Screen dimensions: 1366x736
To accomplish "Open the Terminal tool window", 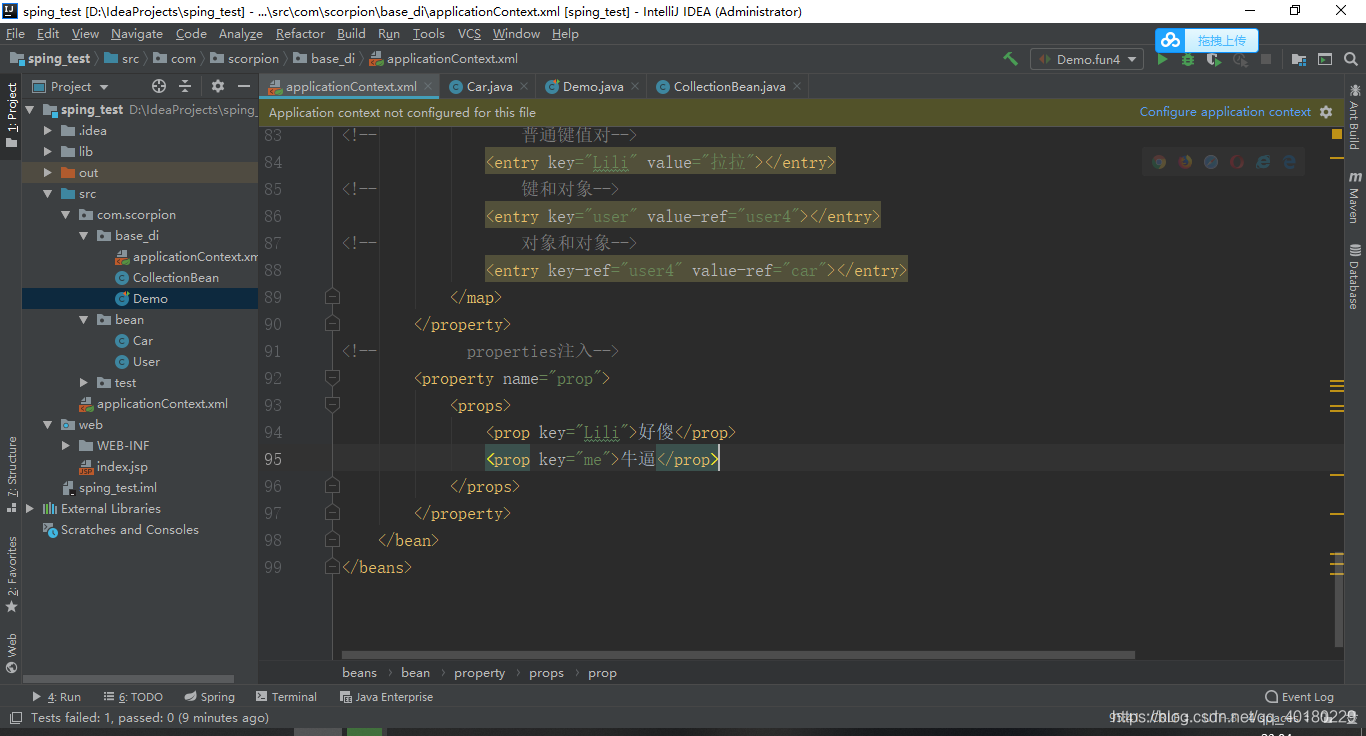I will point(286,697).
